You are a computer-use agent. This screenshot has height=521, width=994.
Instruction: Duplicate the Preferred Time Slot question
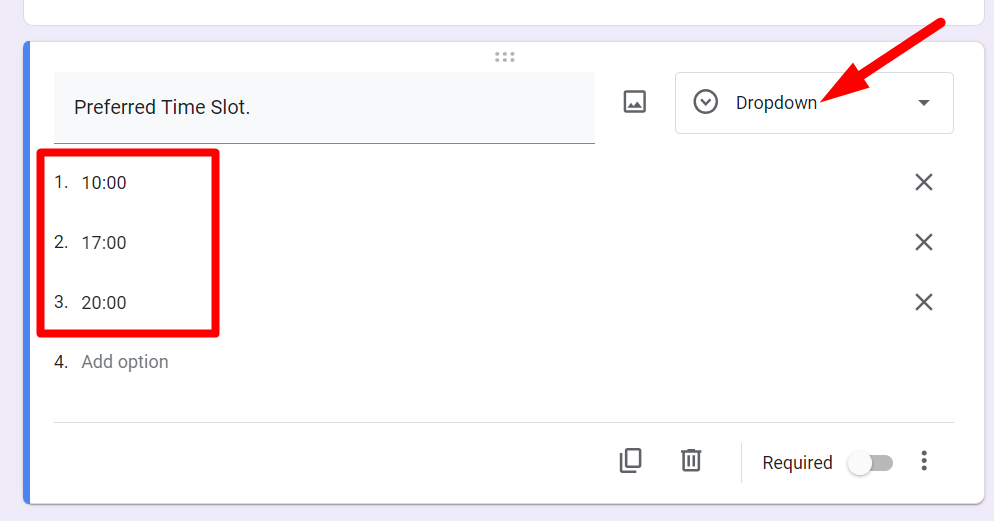point(630,460)
